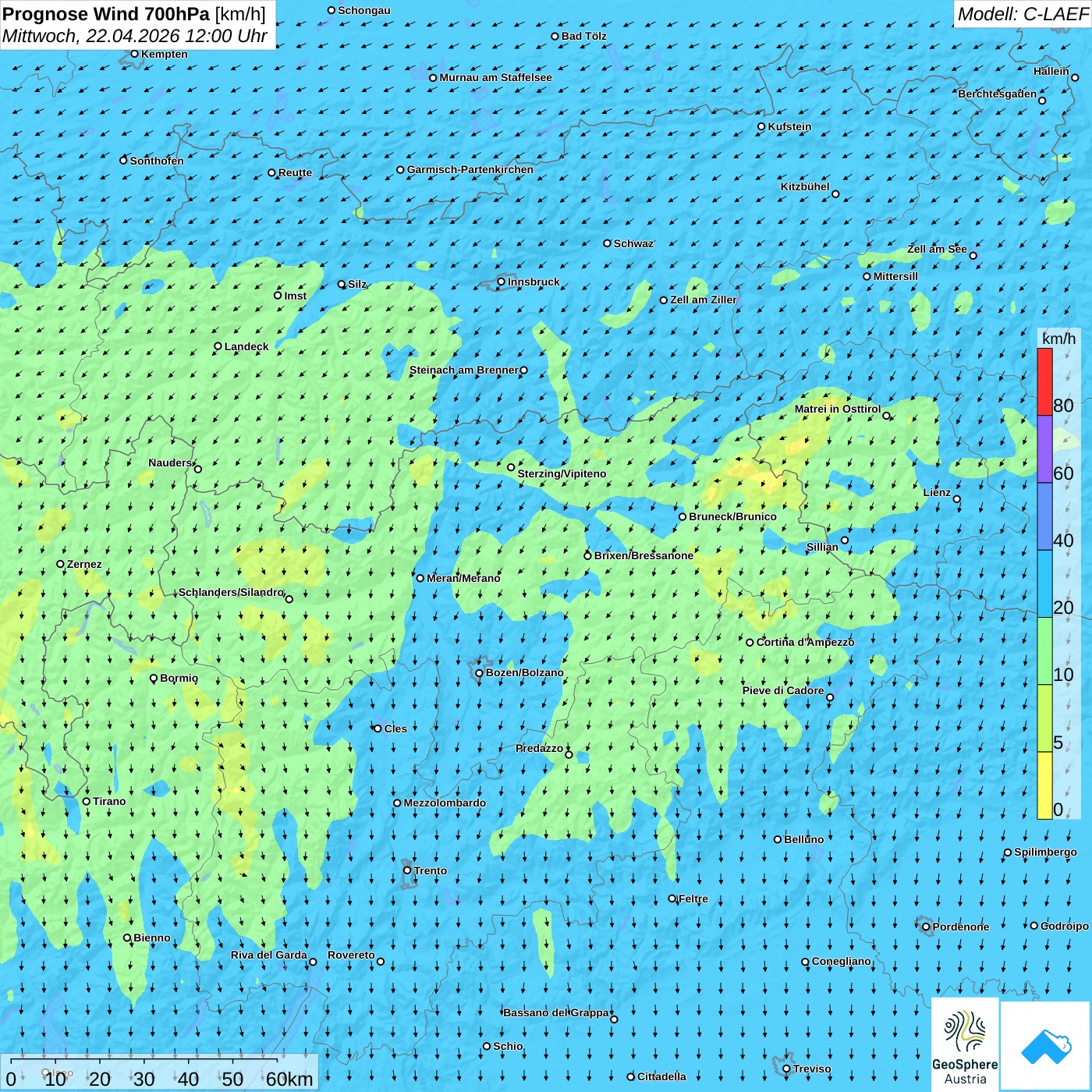Select the purple 60–80 km/h legend swatch
The height and width of the screenshot is (1092, 1092).
coord(1044,449)
